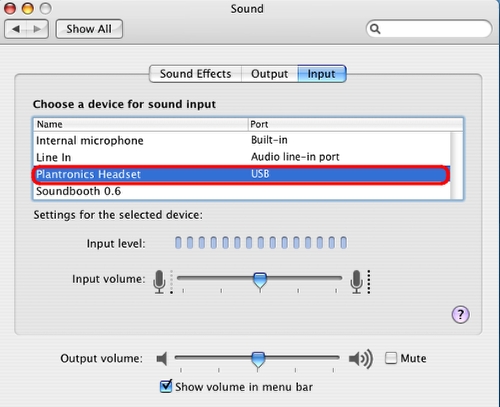Click the loud speaker icon for output
This screenshot has height=407, width=500.
(361, 359)
